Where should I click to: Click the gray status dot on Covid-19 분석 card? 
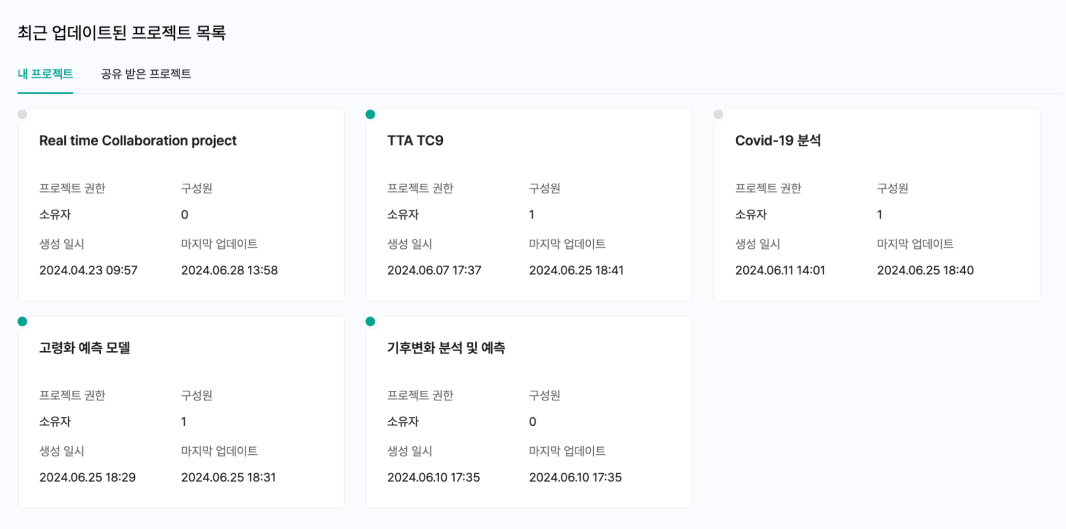[718, 114]
